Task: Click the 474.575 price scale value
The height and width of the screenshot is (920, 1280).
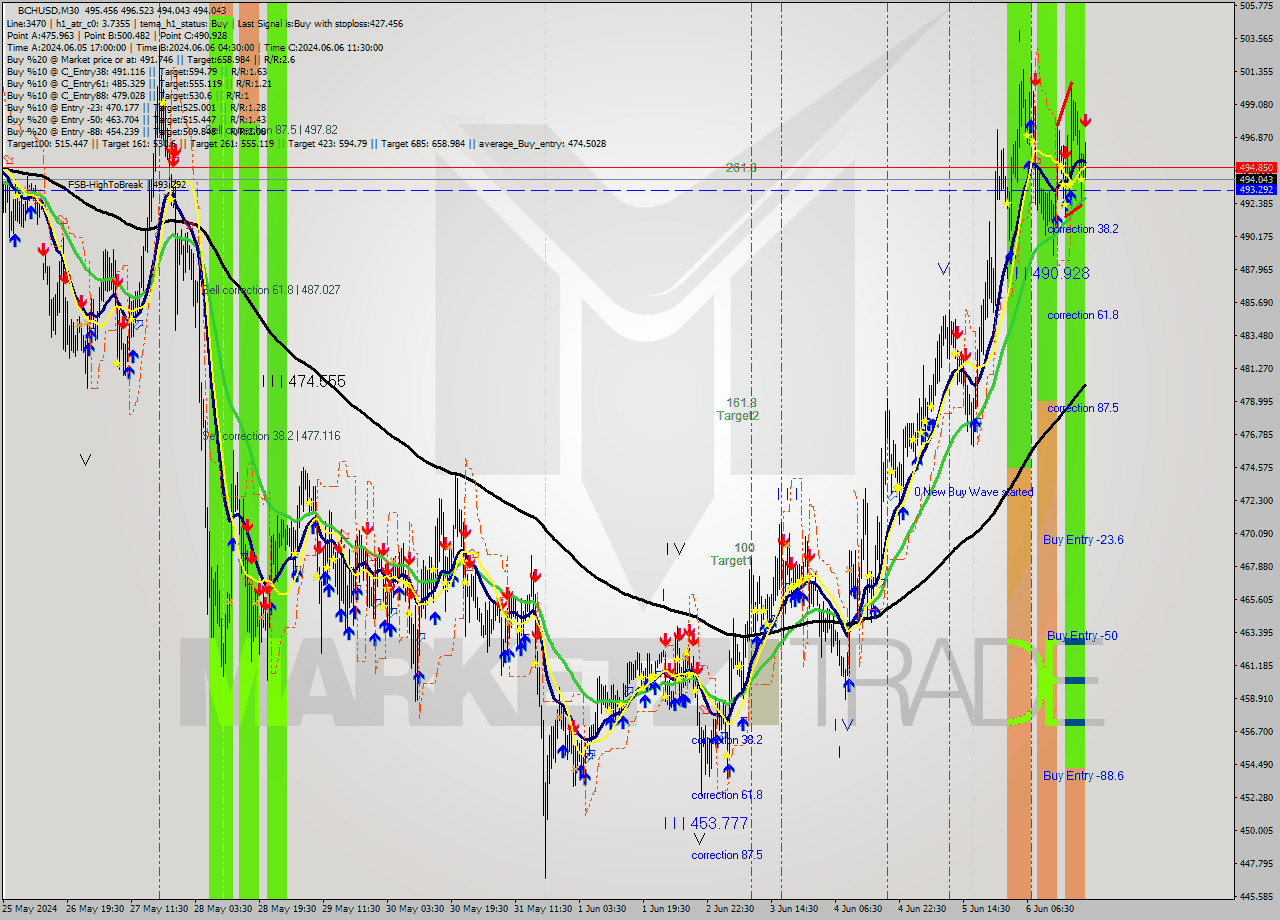Action: click(x=1255, y=467)
